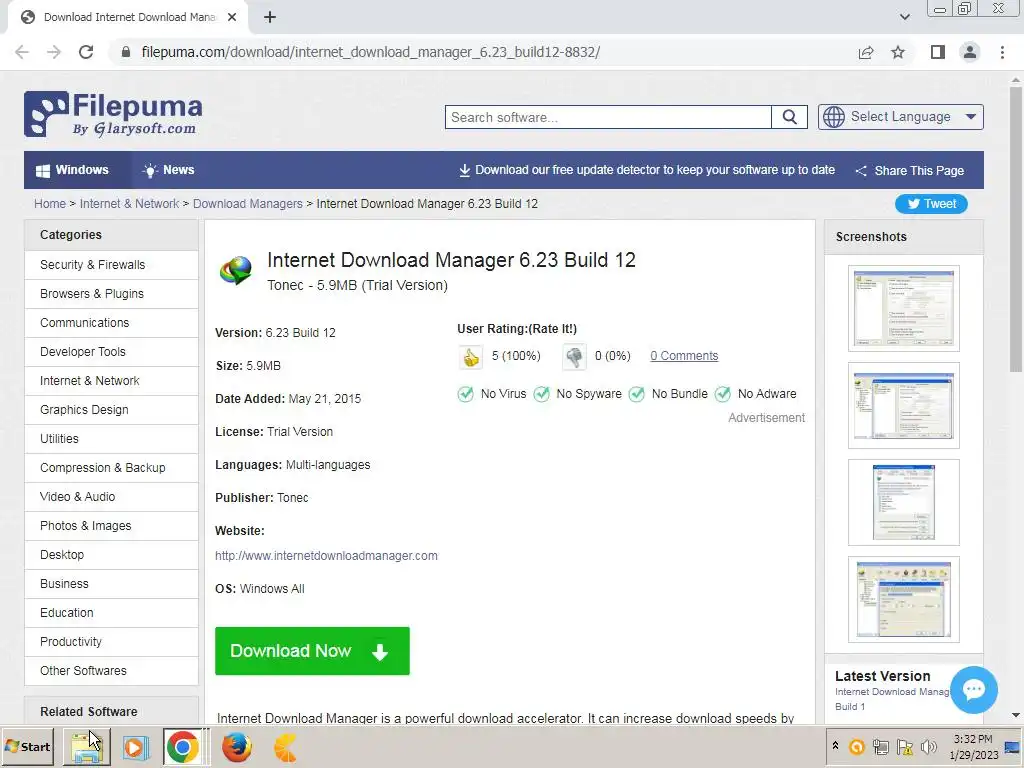The height and width of the screenshot is (768, 1024).
Task: Click download free update detector link
Action: point(647,170)
